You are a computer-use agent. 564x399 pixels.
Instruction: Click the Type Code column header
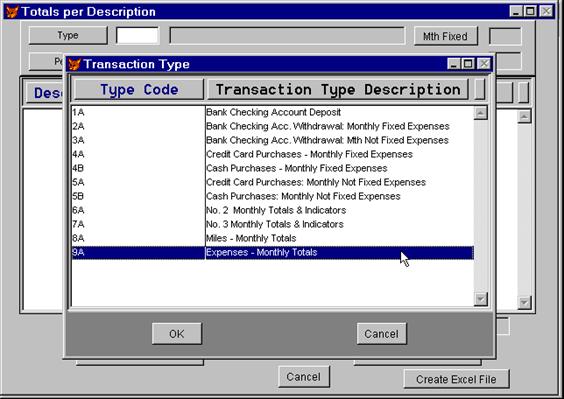click(139, 90)
